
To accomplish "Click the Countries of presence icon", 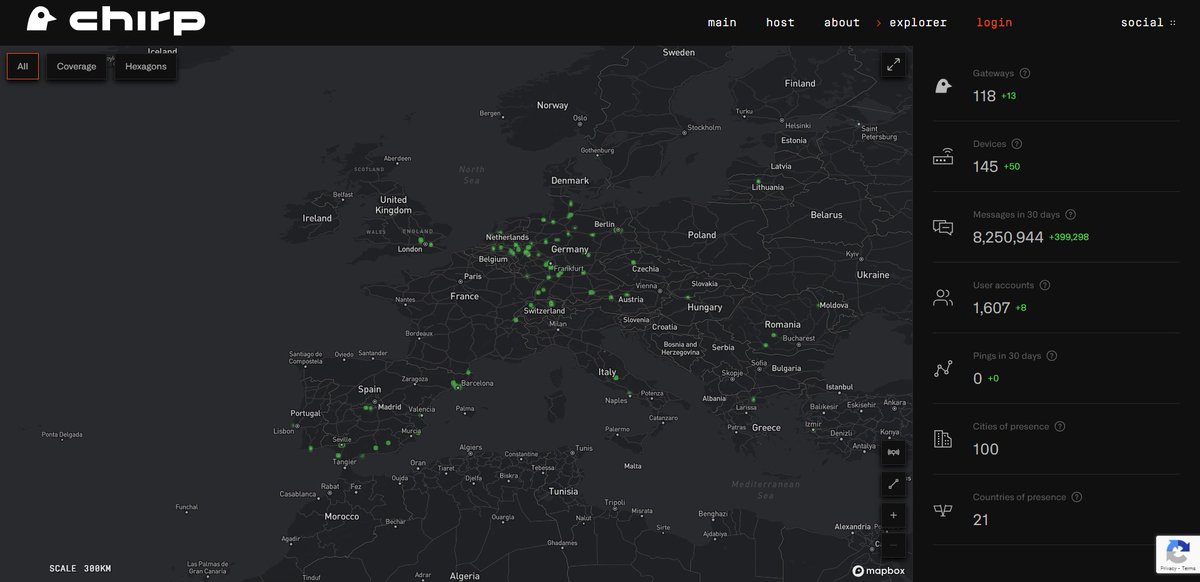I will pyautogui.click(x=943, y=510).
